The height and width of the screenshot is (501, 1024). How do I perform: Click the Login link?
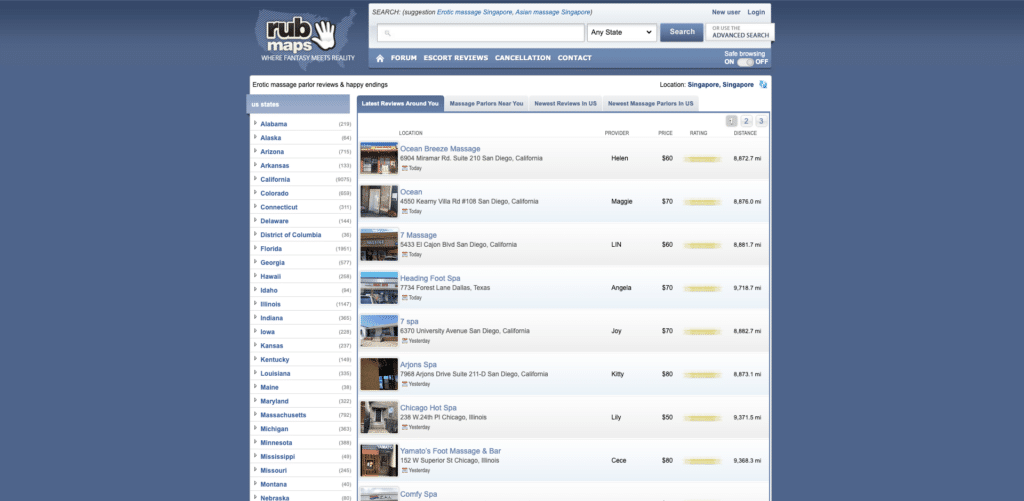756,12
